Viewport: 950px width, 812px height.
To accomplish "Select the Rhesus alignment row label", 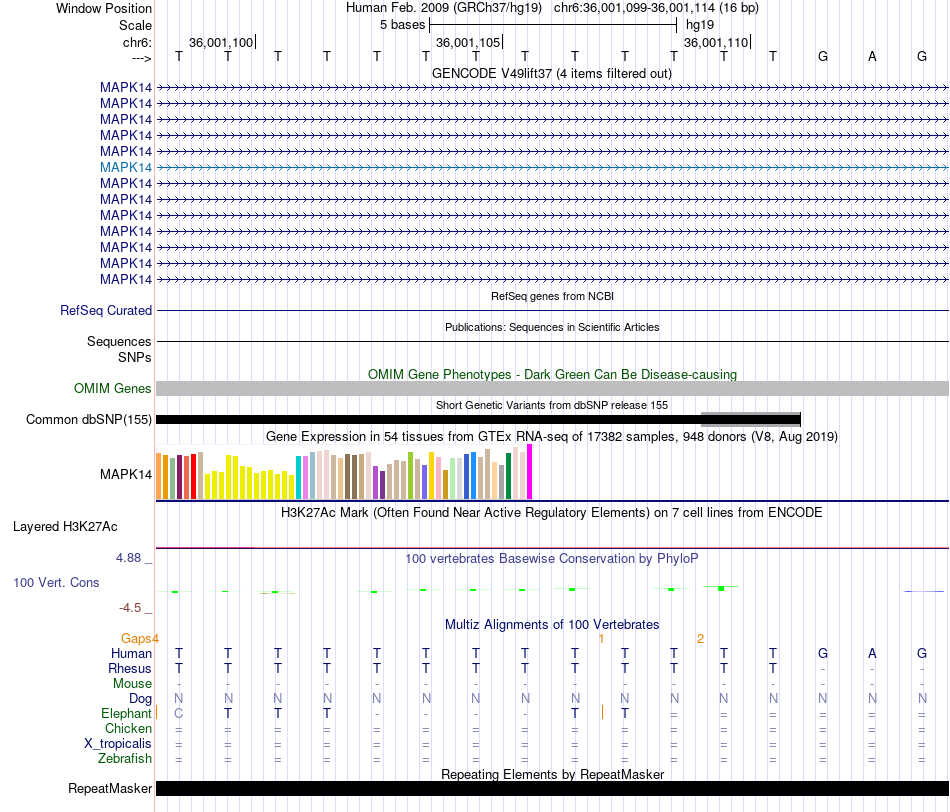I will tap(130, 668).
